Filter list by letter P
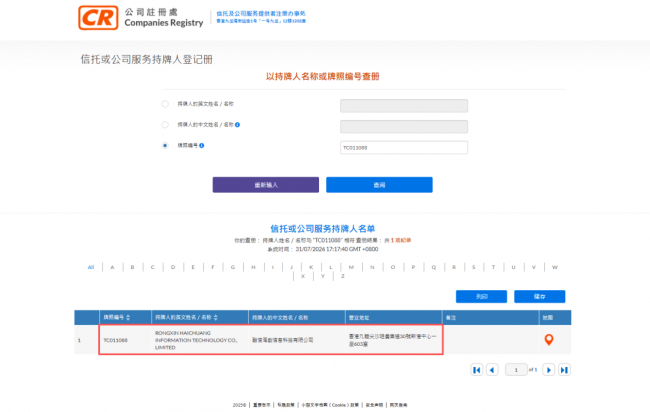 pyautogui.click(x=413, y=267)
